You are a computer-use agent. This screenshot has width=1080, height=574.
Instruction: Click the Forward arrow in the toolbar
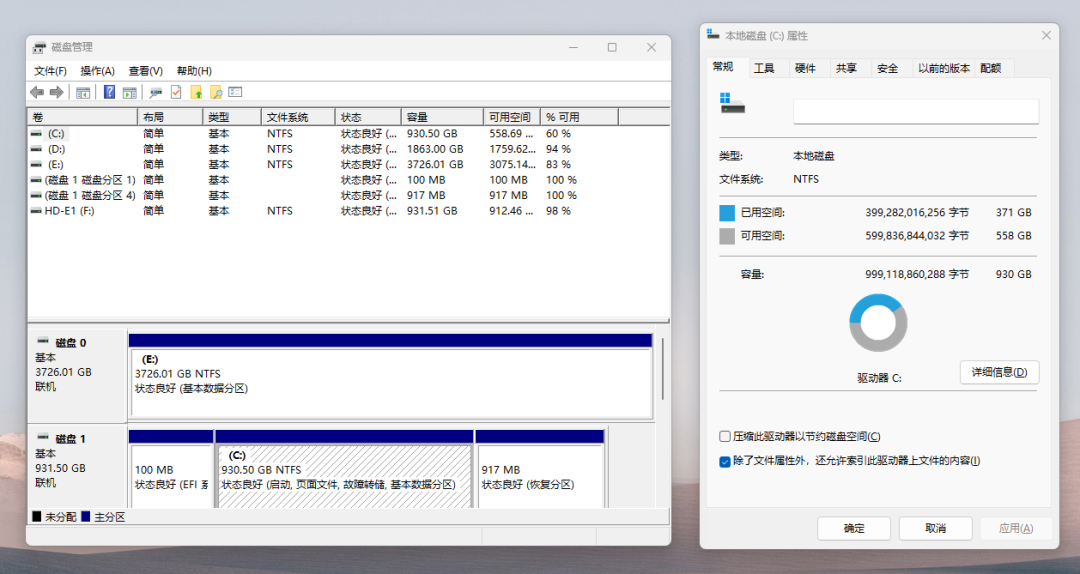57,92
